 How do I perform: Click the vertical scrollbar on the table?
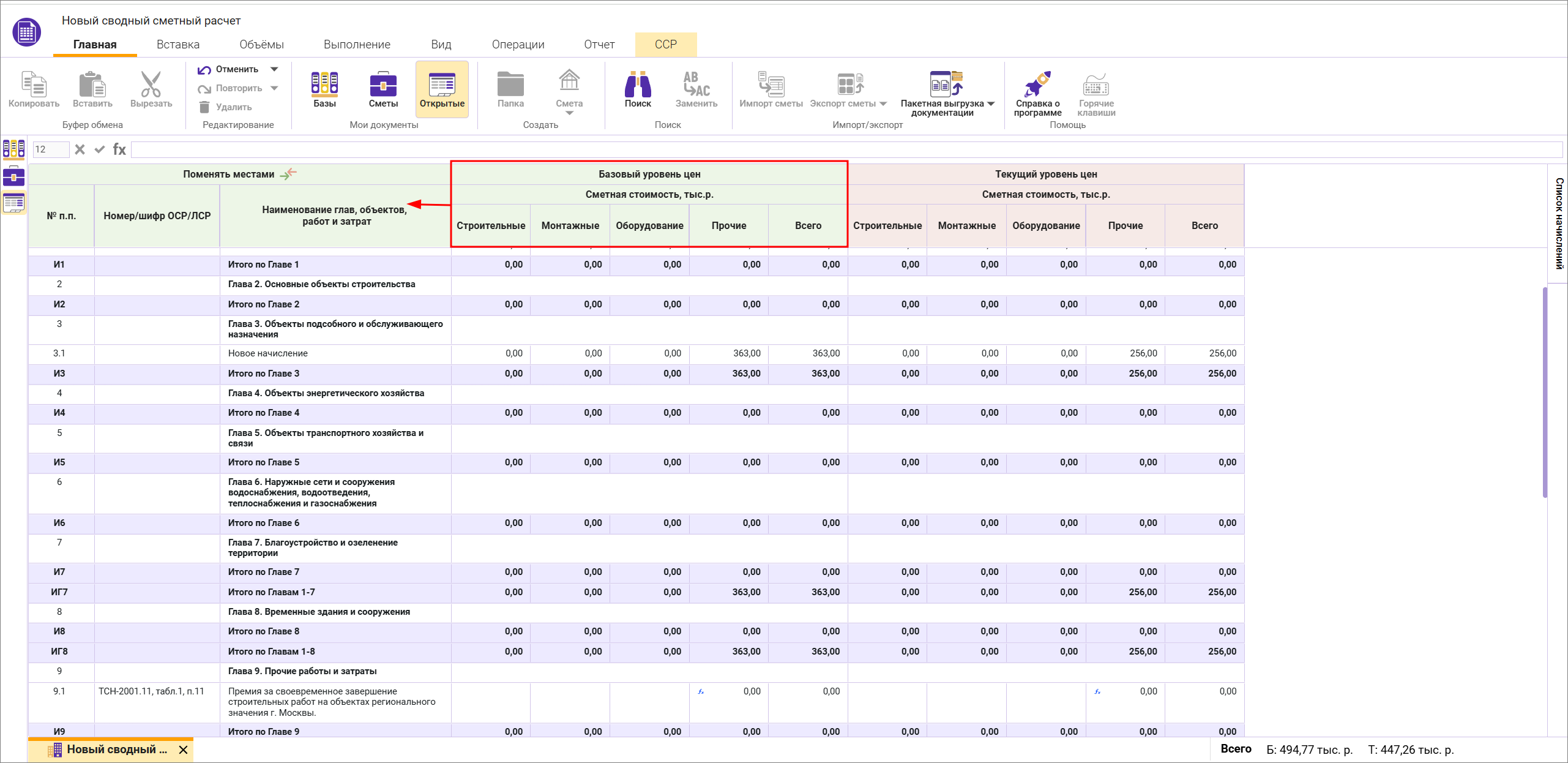(1545, 392)
